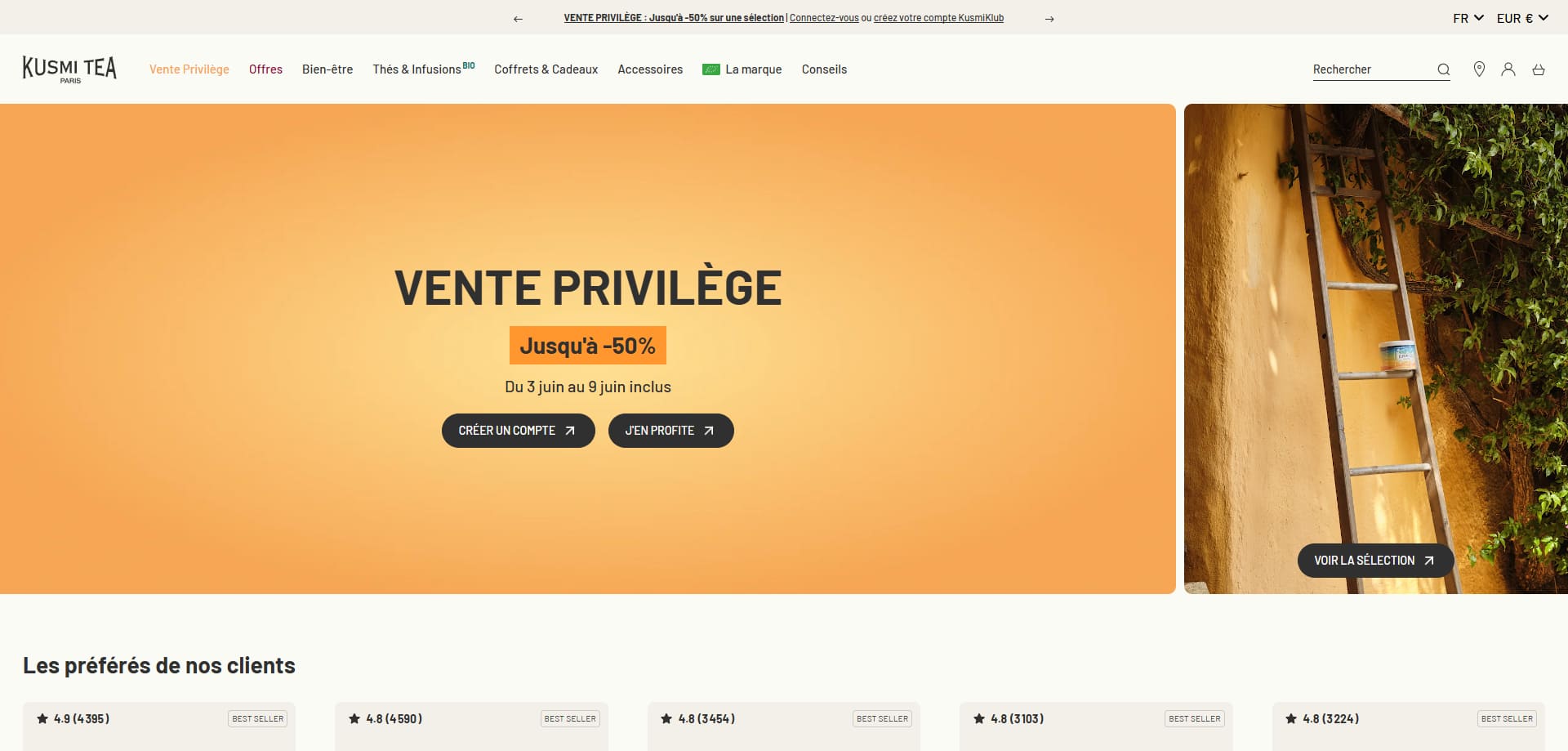Expand the FR language dropdown
The height and width of the screenshot is (751, 1568).
[1468, 18]
